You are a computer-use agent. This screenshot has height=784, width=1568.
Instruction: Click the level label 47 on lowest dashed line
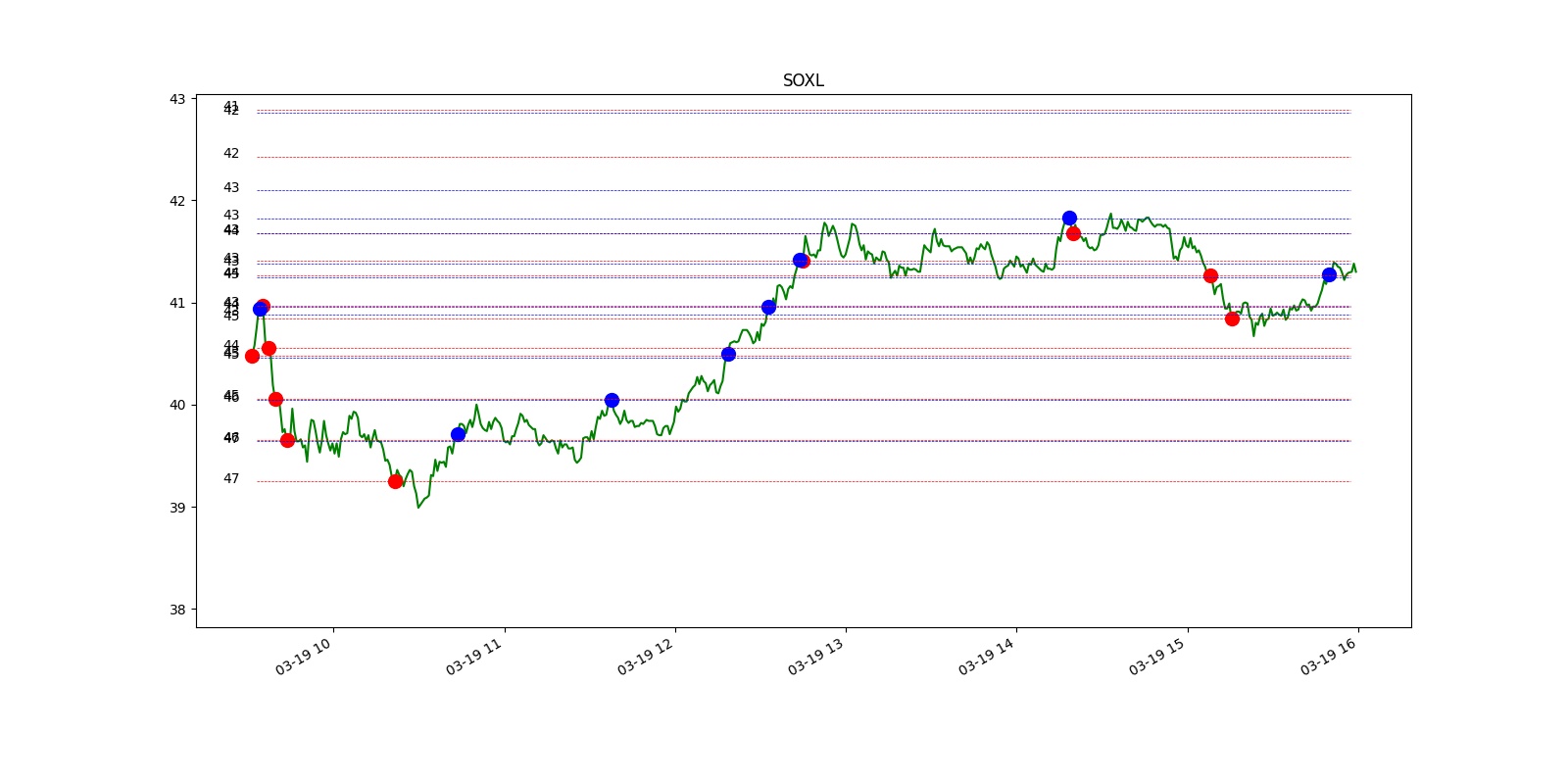pyautogui.click(x=231, y=478)
